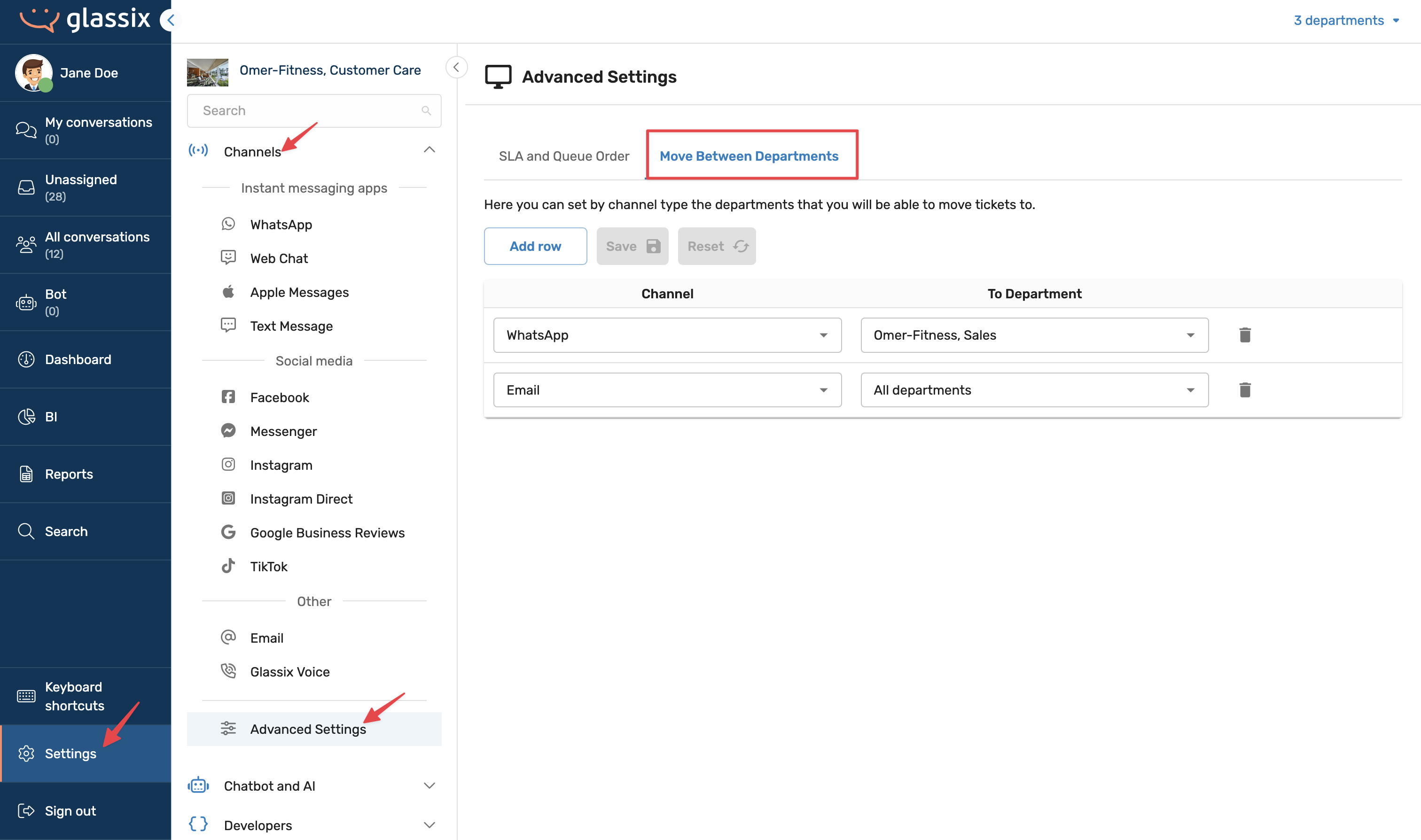Open the All departments dropdown
Screen dimensions: 1421x840
1034,390
